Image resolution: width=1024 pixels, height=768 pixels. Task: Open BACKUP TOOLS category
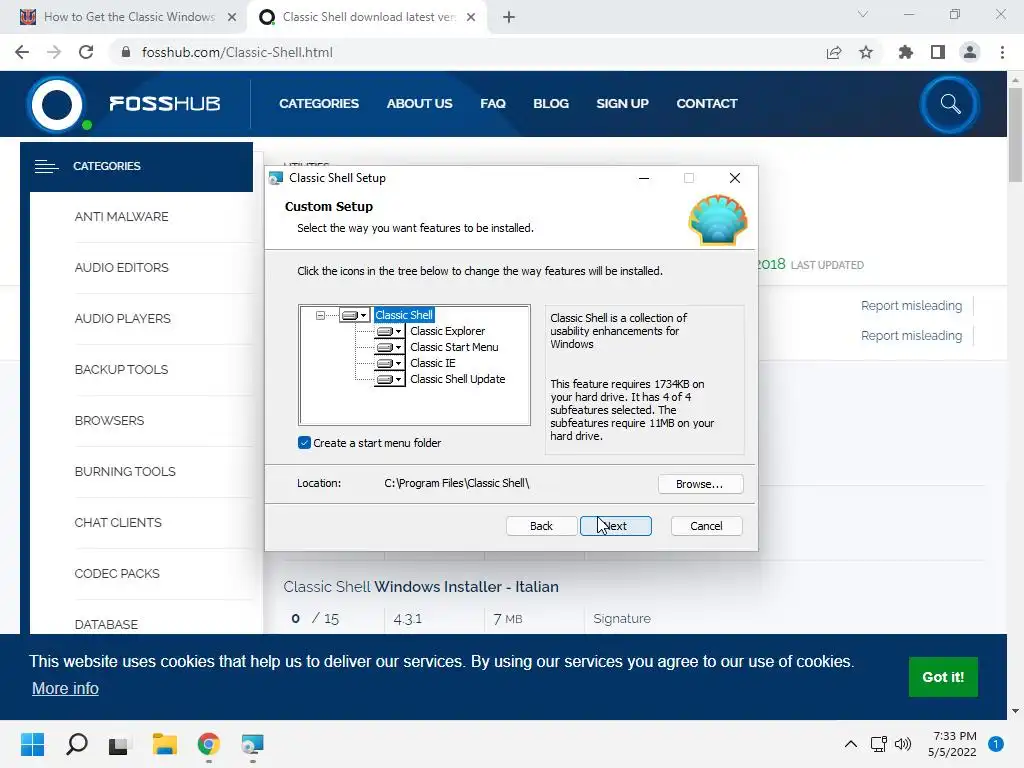pyautogui.click(x=121, y=370)
